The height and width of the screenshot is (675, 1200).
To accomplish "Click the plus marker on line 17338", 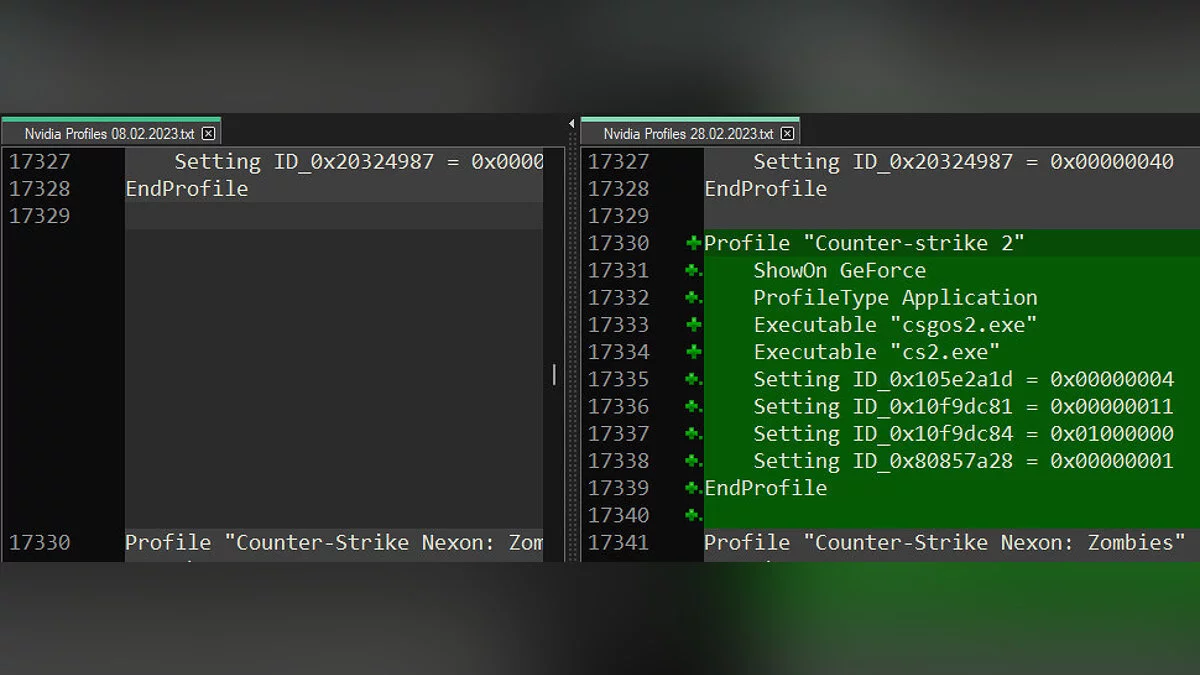I will (x=693, y=460).
